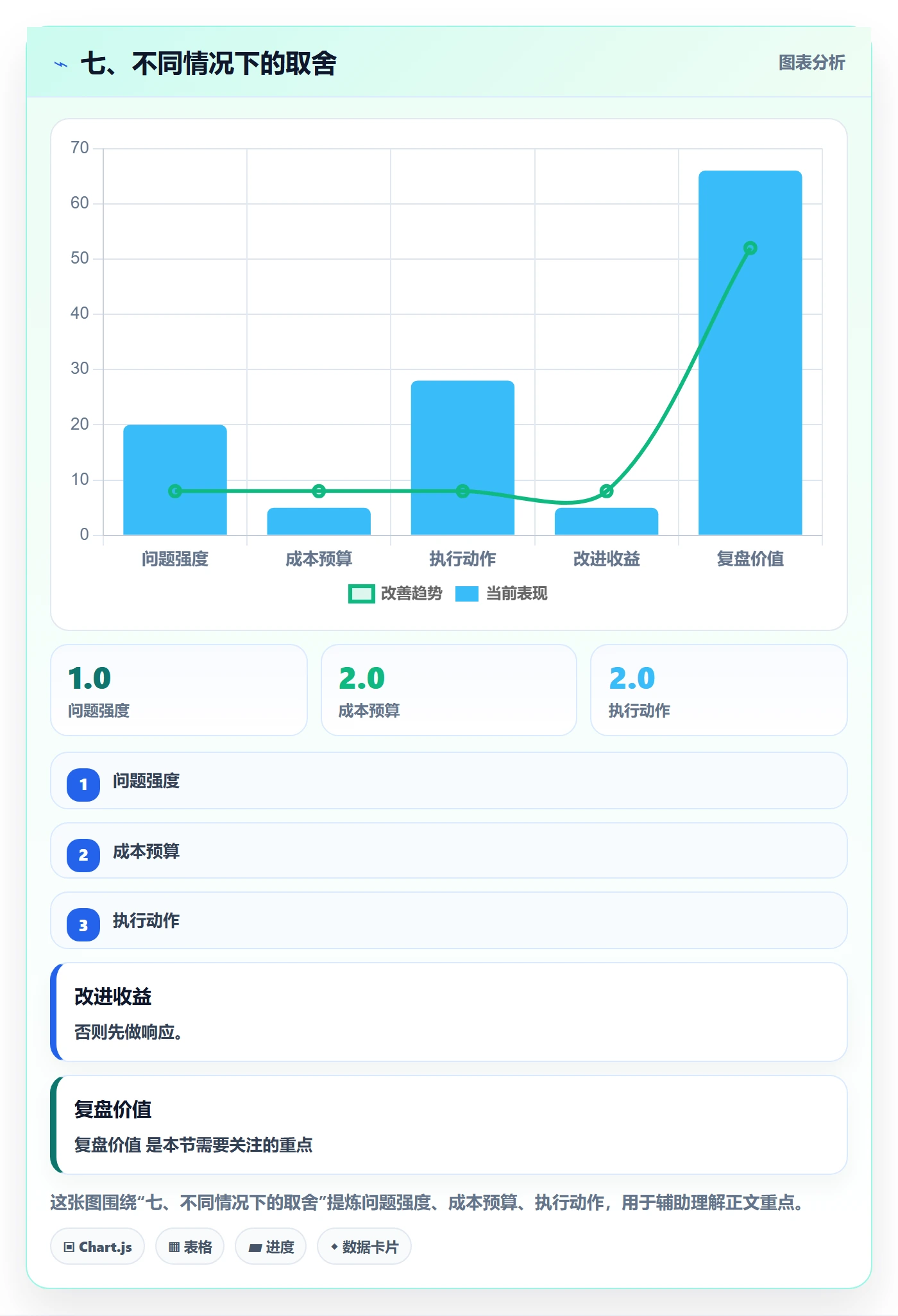Click the 改进收益 card heading
The height and width of the screenshot is (1316, 898).
[113, 997]
